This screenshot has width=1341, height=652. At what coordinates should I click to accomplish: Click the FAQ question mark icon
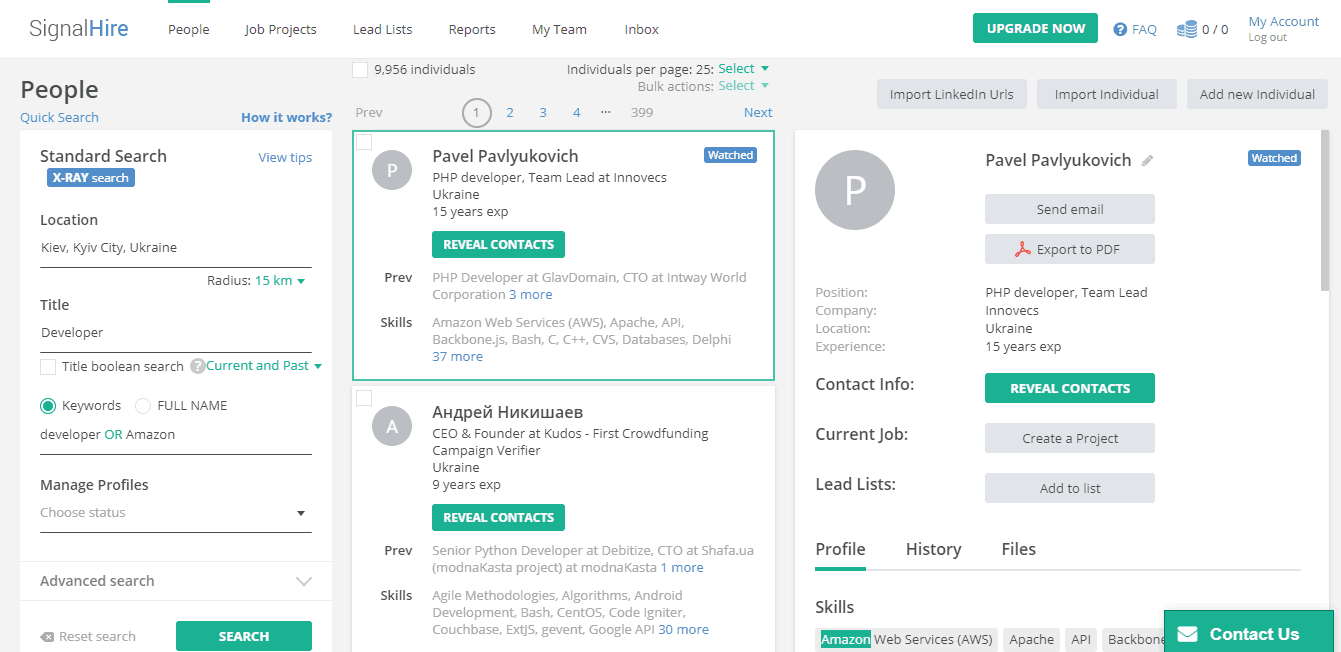(x=1120, y=30)
